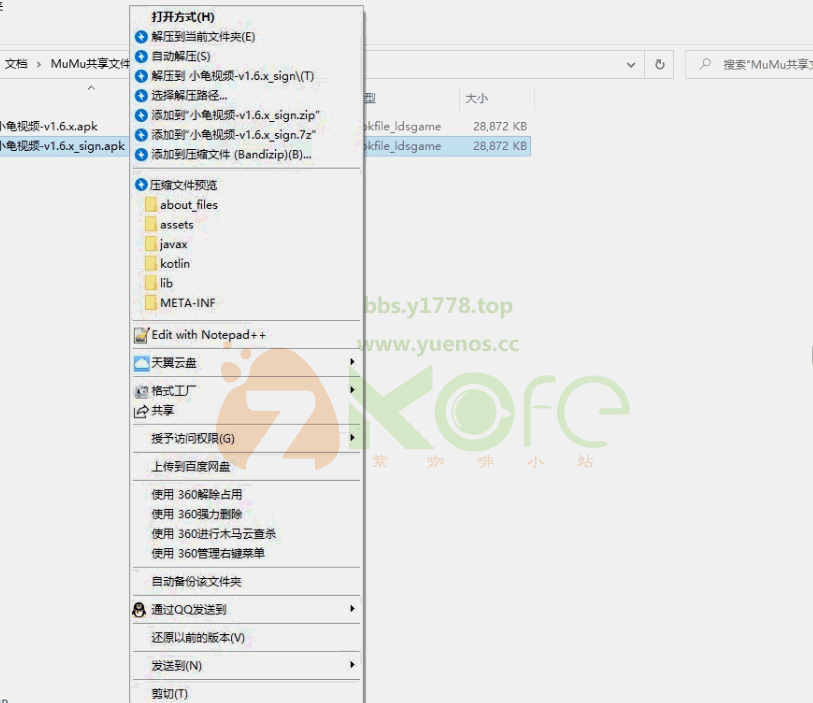The height and width of the screenshot is (703, 813).
Task: Open the 压缩文件预览 archive preview
Action: (x=192, y=184)
